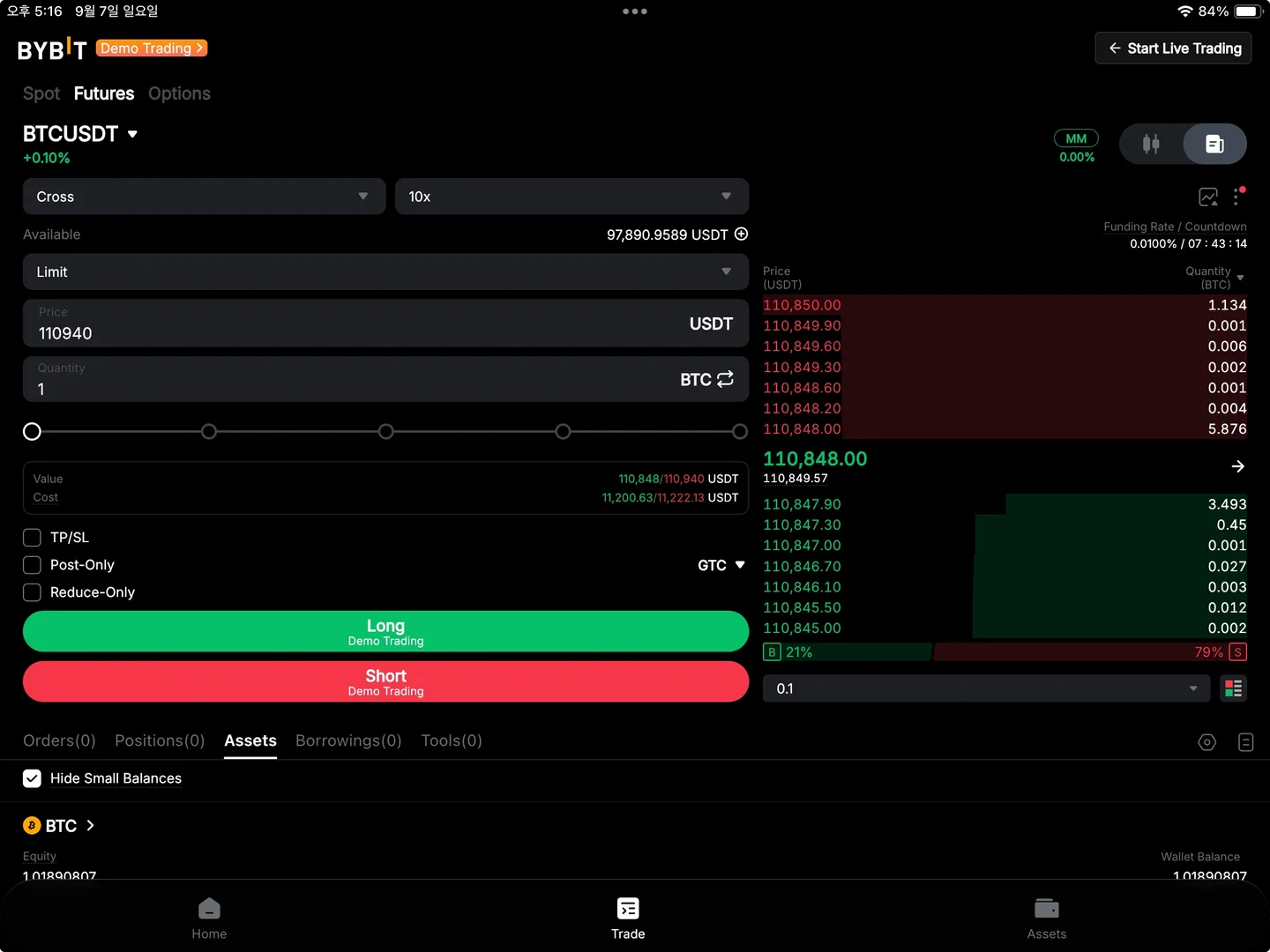
Task: Open the three-dot more options menu
Action: click(1236, 197)
